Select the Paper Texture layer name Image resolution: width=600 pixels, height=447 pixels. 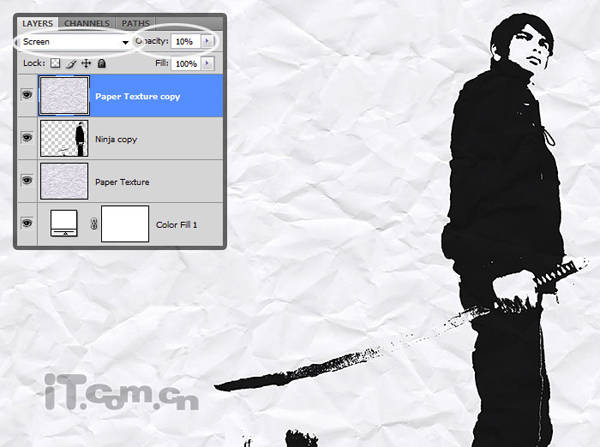(x=122, y=182)
